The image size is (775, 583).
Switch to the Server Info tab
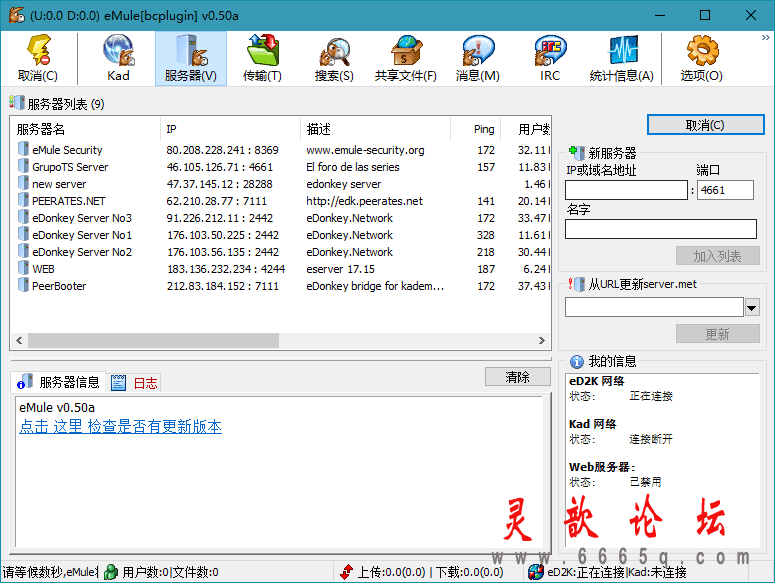(x=58, y=382)
